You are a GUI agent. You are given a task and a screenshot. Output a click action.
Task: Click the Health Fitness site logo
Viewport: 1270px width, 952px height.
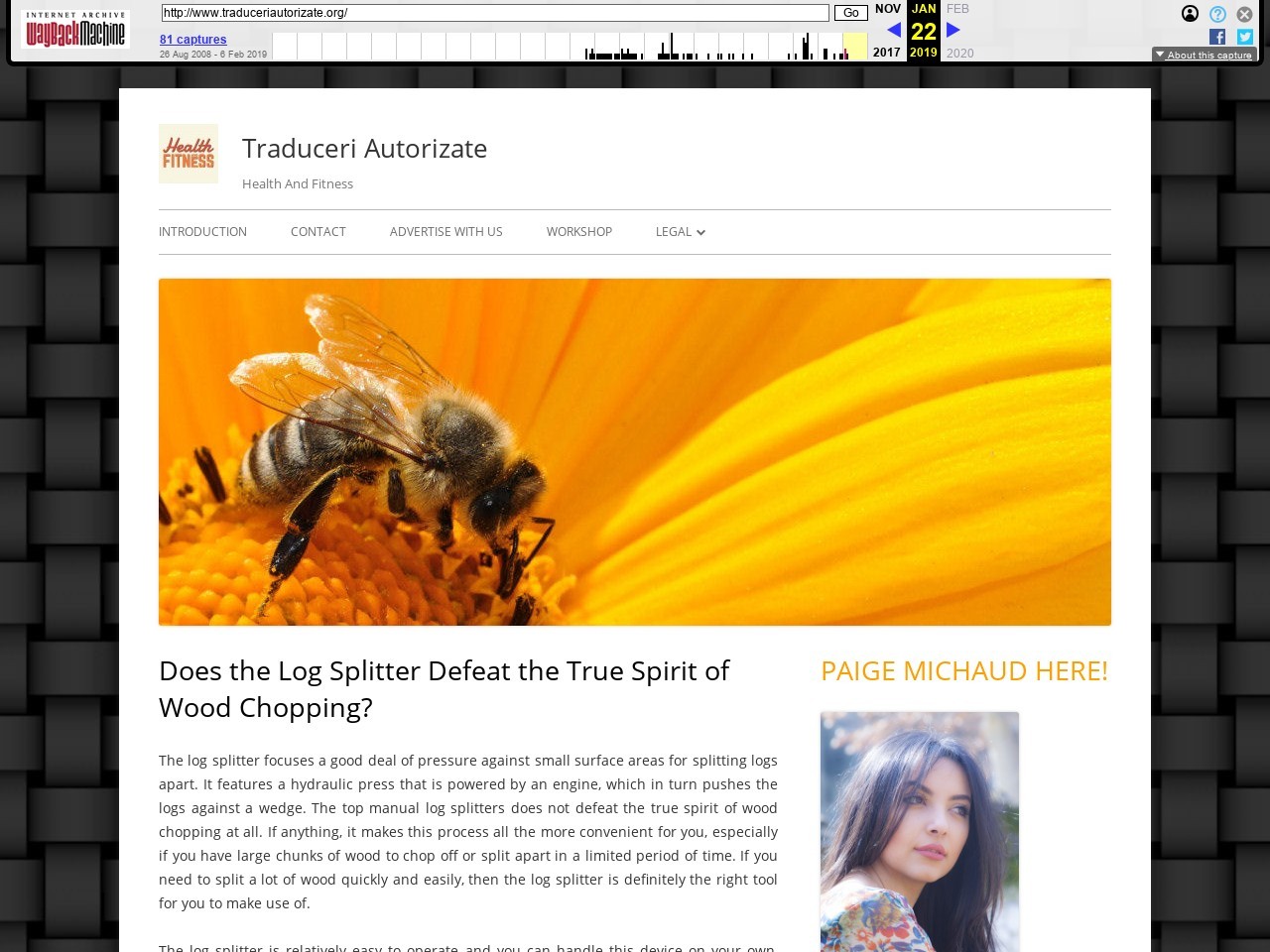tap(189, 154)
